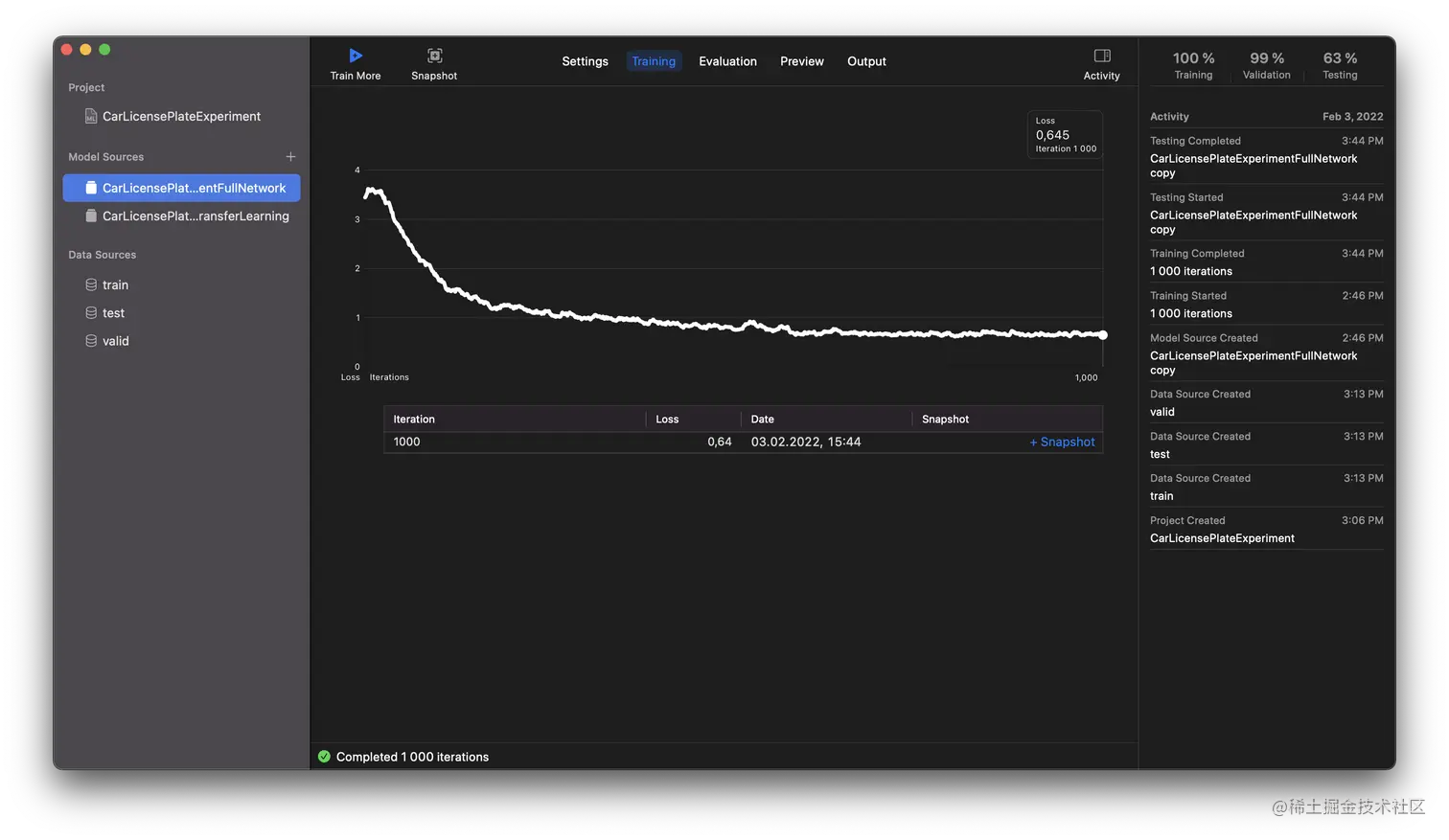Click the loss chart endpoint marker
This screenshot has height=840, width=1449.
(1103, 335)
